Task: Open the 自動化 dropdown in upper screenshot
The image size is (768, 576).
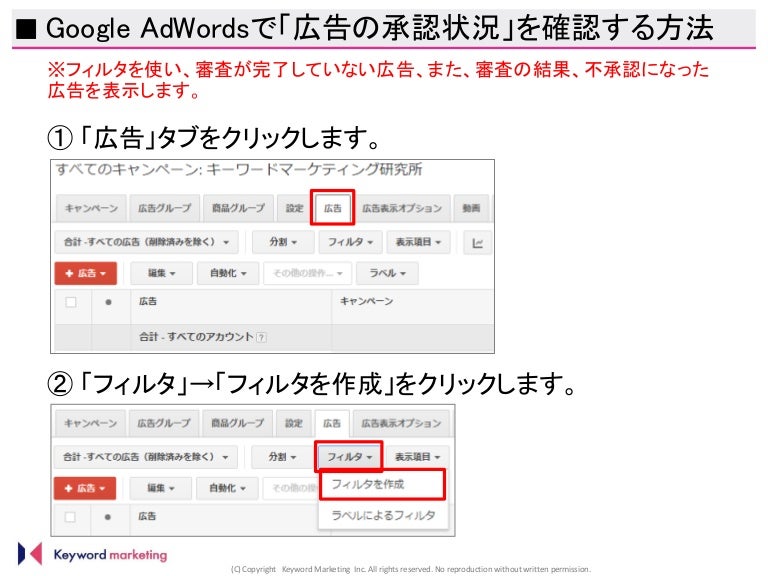Action: [x=228, y=273]
